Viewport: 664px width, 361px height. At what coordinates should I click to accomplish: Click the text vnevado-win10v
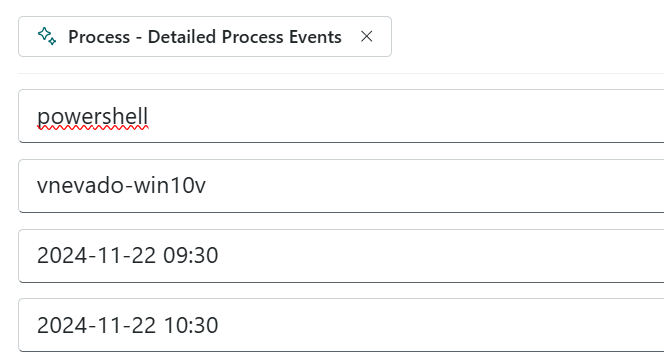[122, 186]
